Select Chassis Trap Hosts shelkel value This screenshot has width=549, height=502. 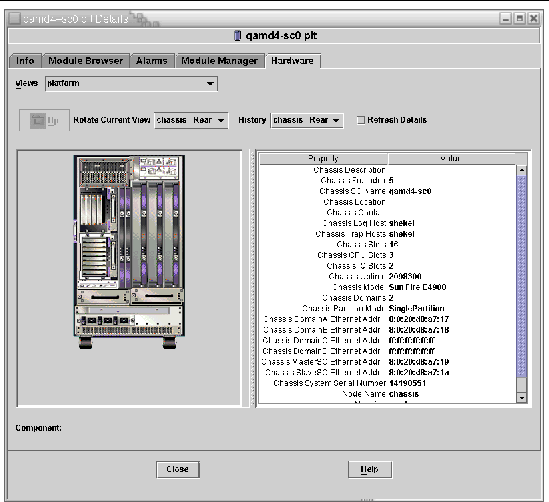click(x=402, y=234)
